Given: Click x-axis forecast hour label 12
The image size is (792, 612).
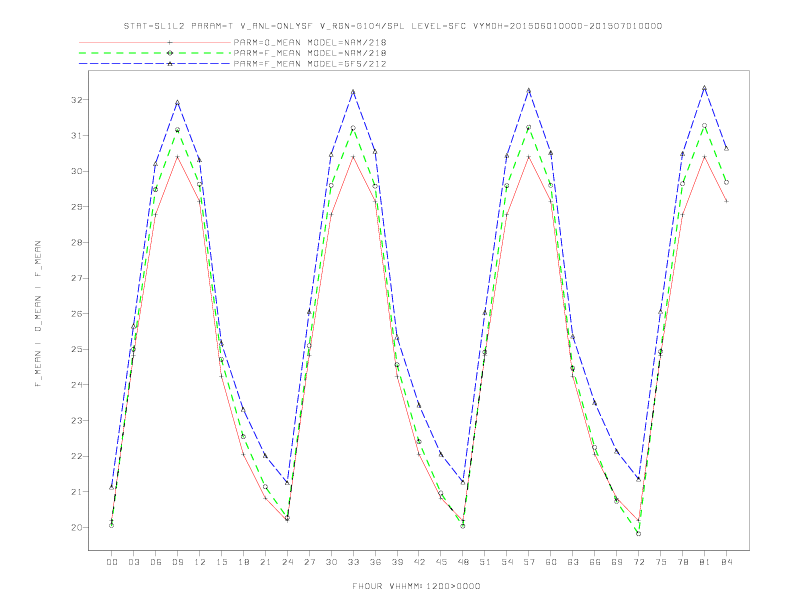Looking at the screenshot, I should (x=200, y=562).
